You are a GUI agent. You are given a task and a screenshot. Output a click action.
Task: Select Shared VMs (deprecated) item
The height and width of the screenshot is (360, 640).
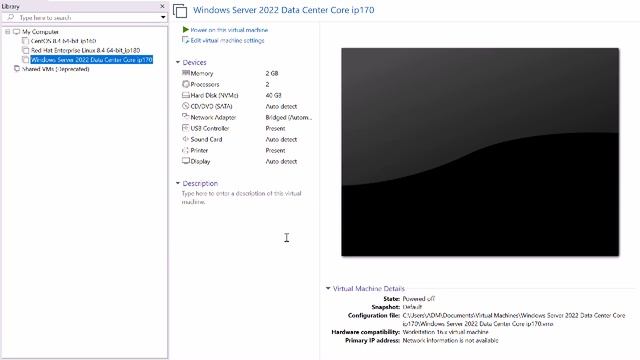click(x=56, y=69)
